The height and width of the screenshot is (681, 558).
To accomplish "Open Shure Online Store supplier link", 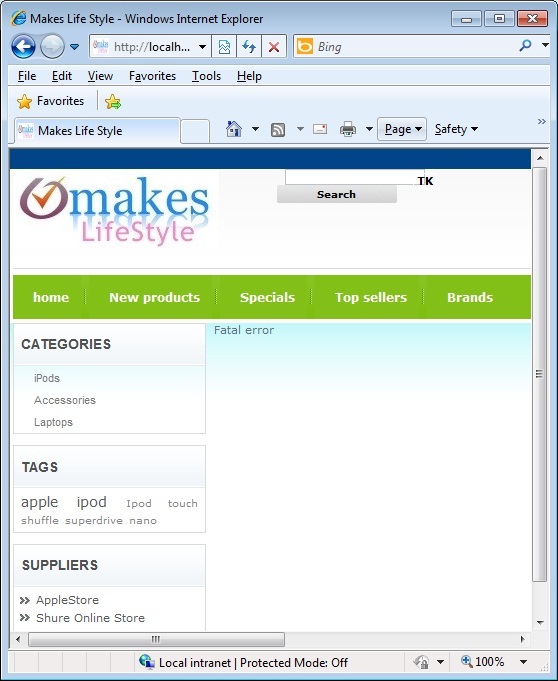I will click(90, 618).
